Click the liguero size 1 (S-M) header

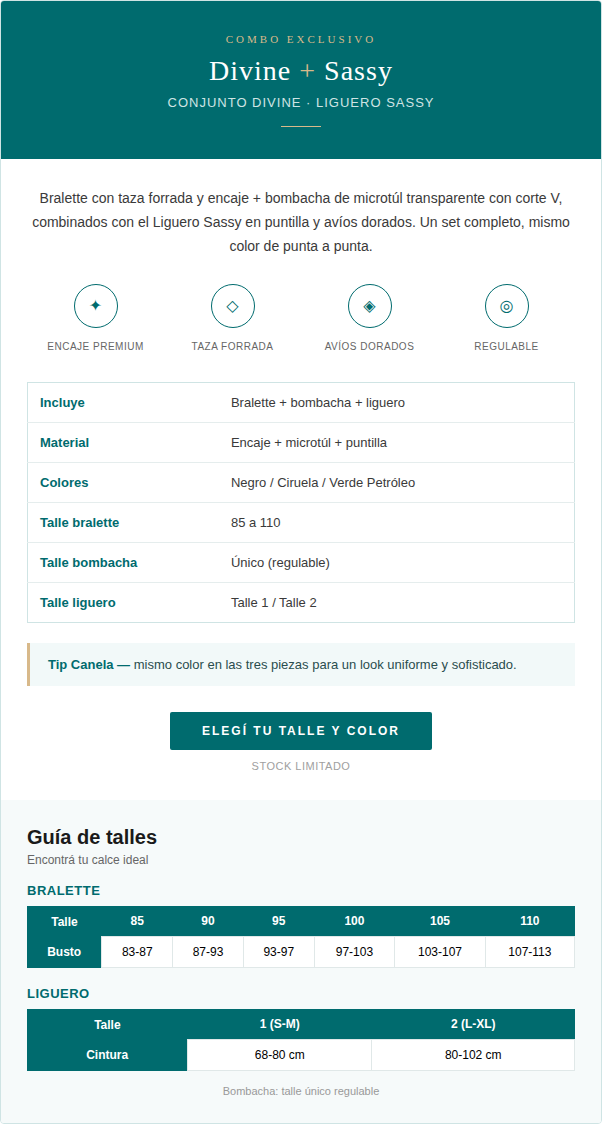279,1025
